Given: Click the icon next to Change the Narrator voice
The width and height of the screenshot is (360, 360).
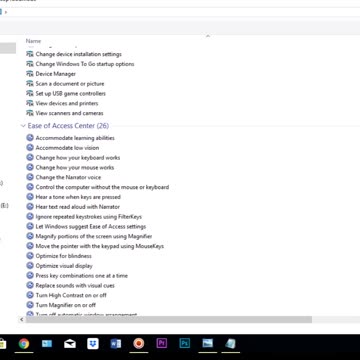Looking at the screenshot, I should [x=30, y=177].
